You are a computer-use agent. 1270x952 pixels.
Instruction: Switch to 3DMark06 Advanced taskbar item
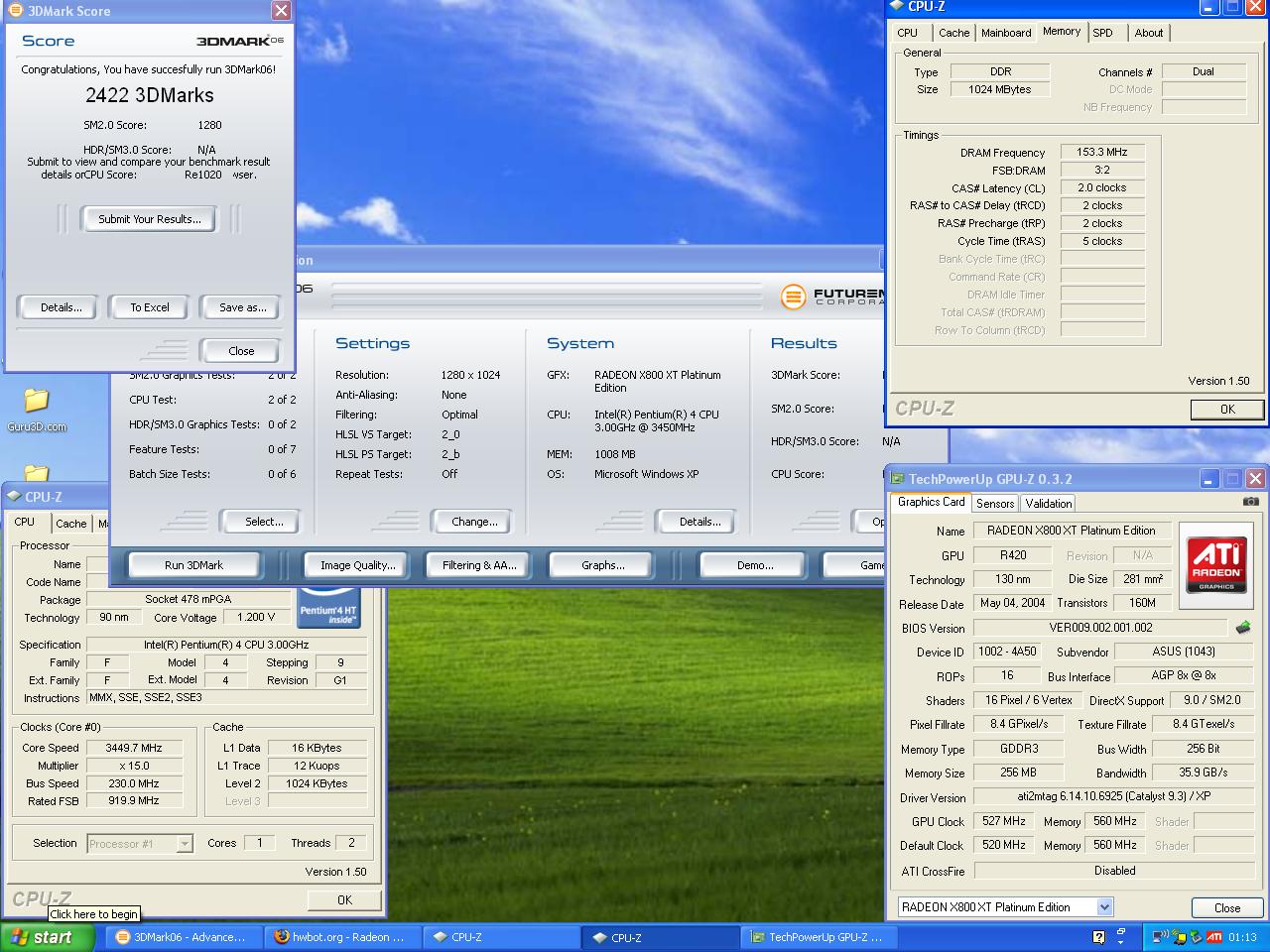click(x=184, y=937)
